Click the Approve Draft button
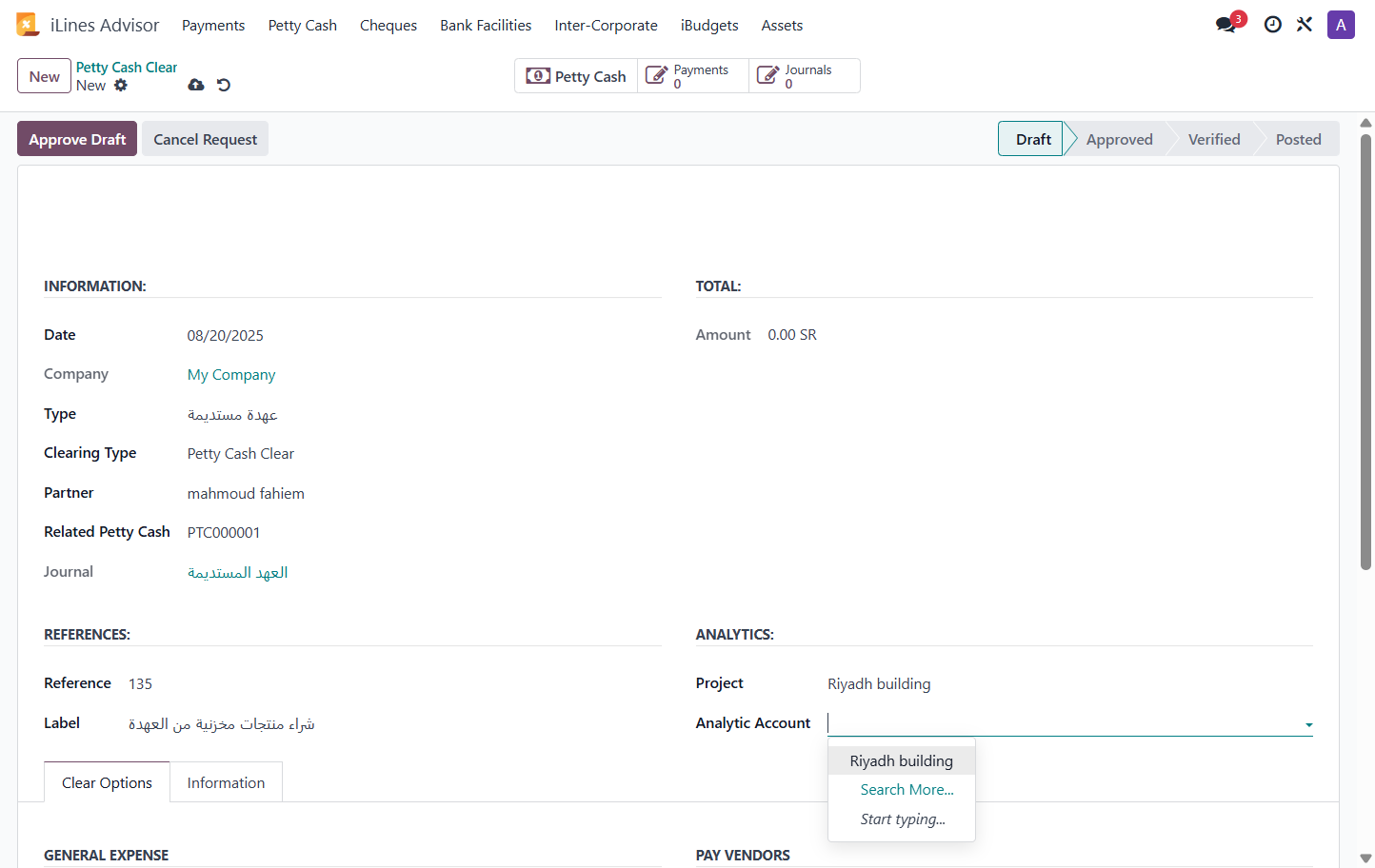The image size is (1375, 868). [x=77, y=139]
